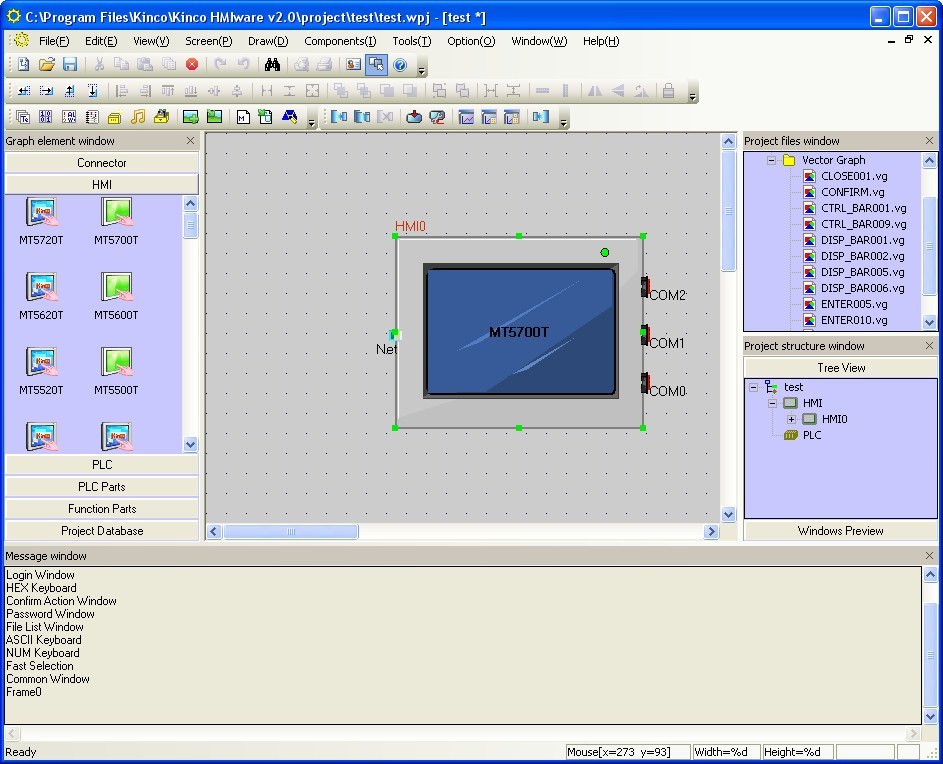Open the Alarm information icon

69,117
